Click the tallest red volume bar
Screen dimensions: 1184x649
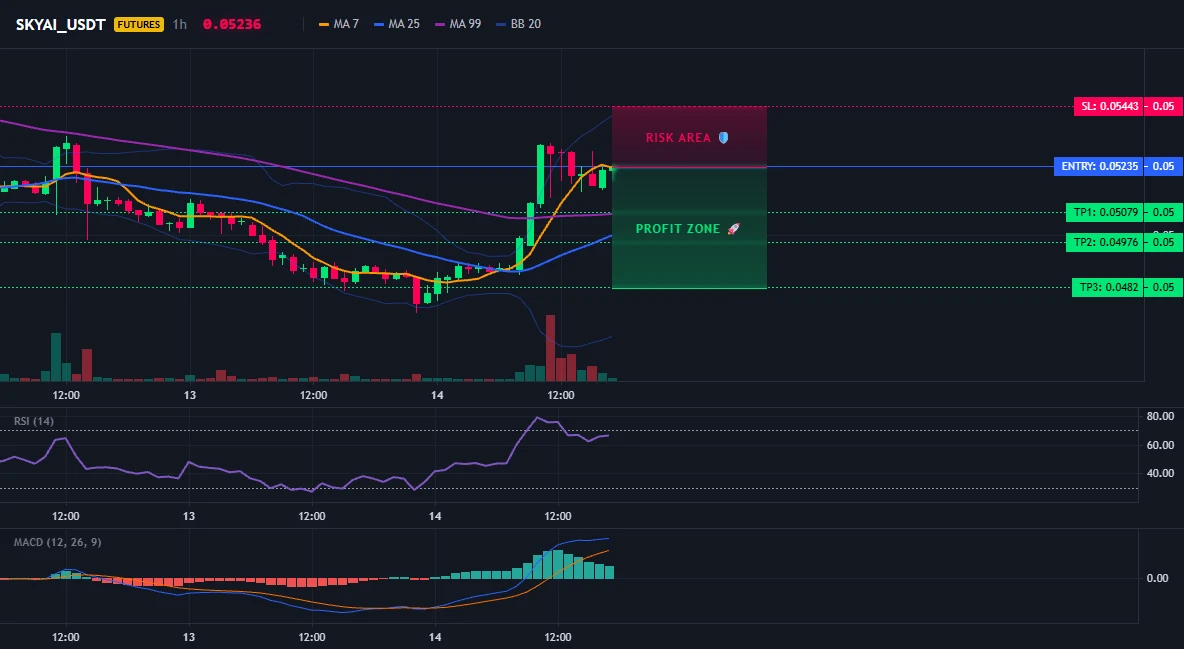(550, 348)
